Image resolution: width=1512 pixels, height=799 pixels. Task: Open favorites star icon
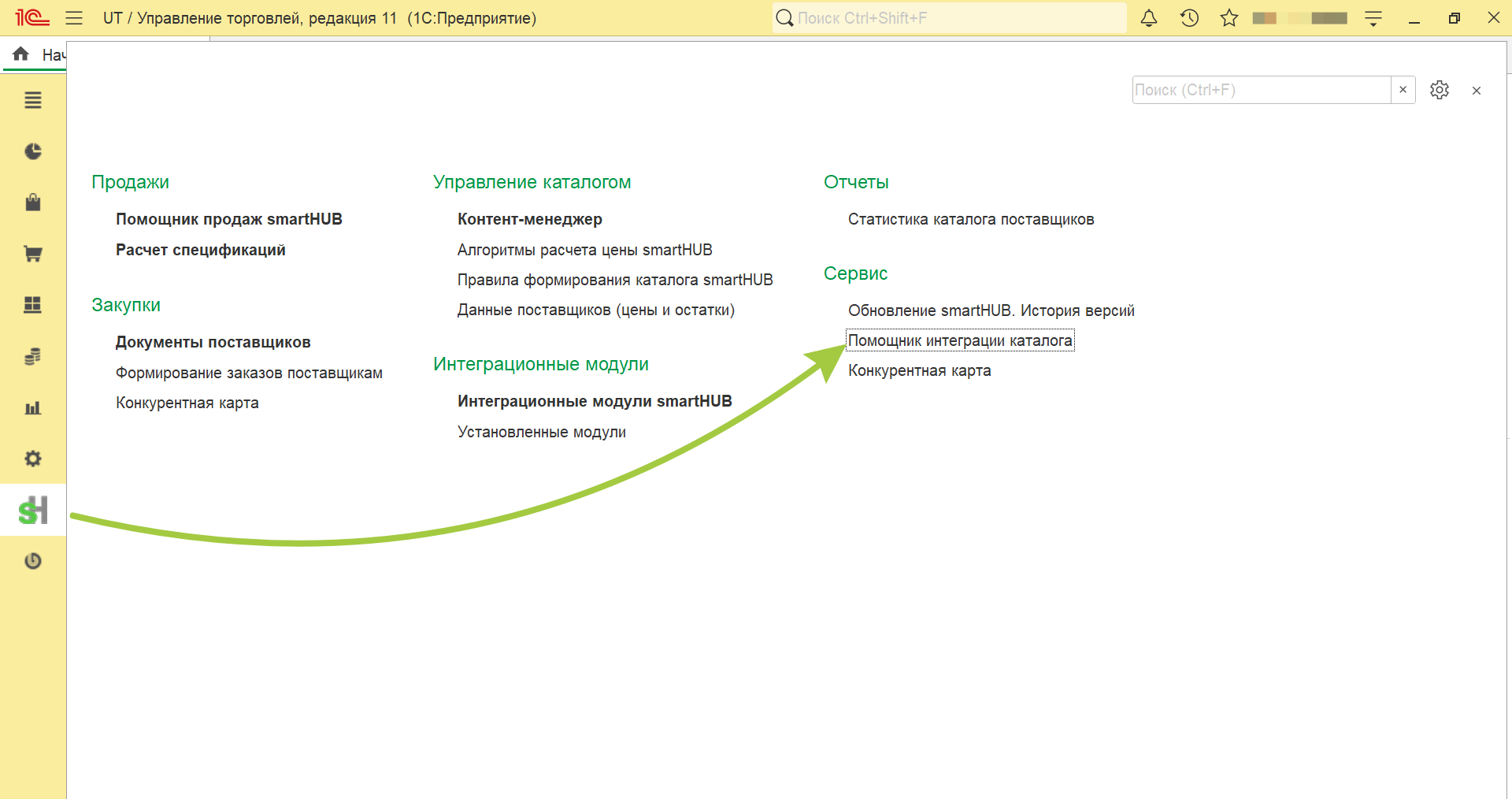(x=1229, y=17)
